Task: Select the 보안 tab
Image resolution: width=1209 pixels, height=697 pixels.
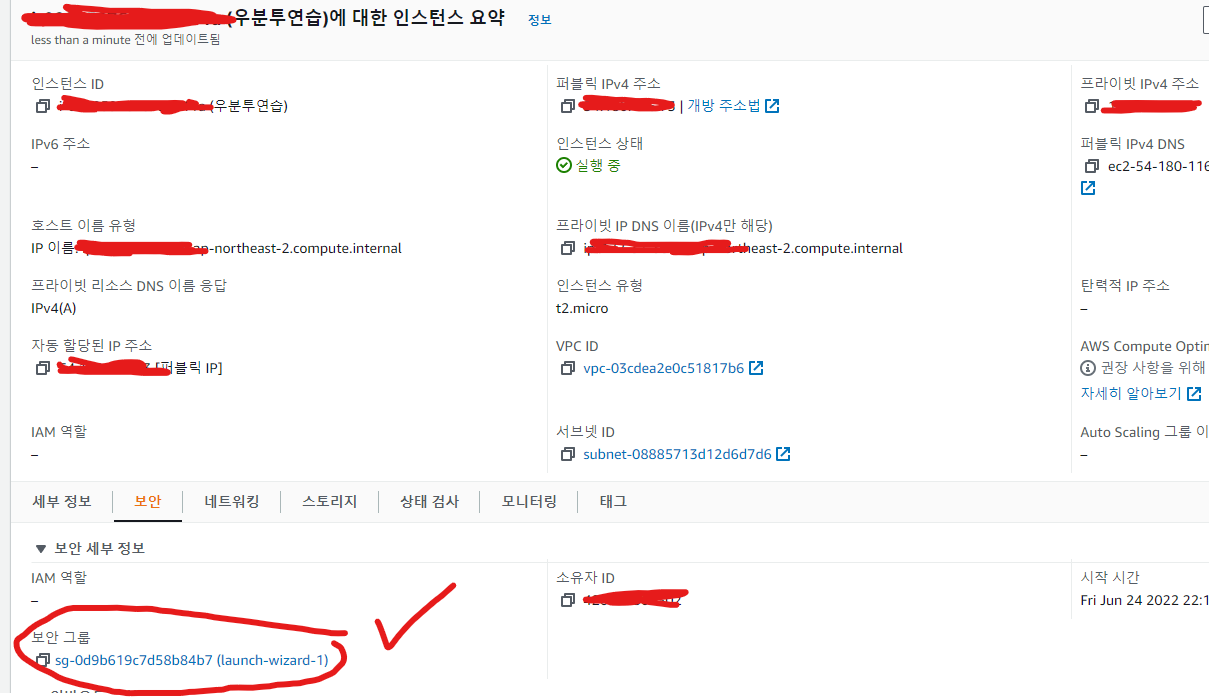Action: pos(147,501)
